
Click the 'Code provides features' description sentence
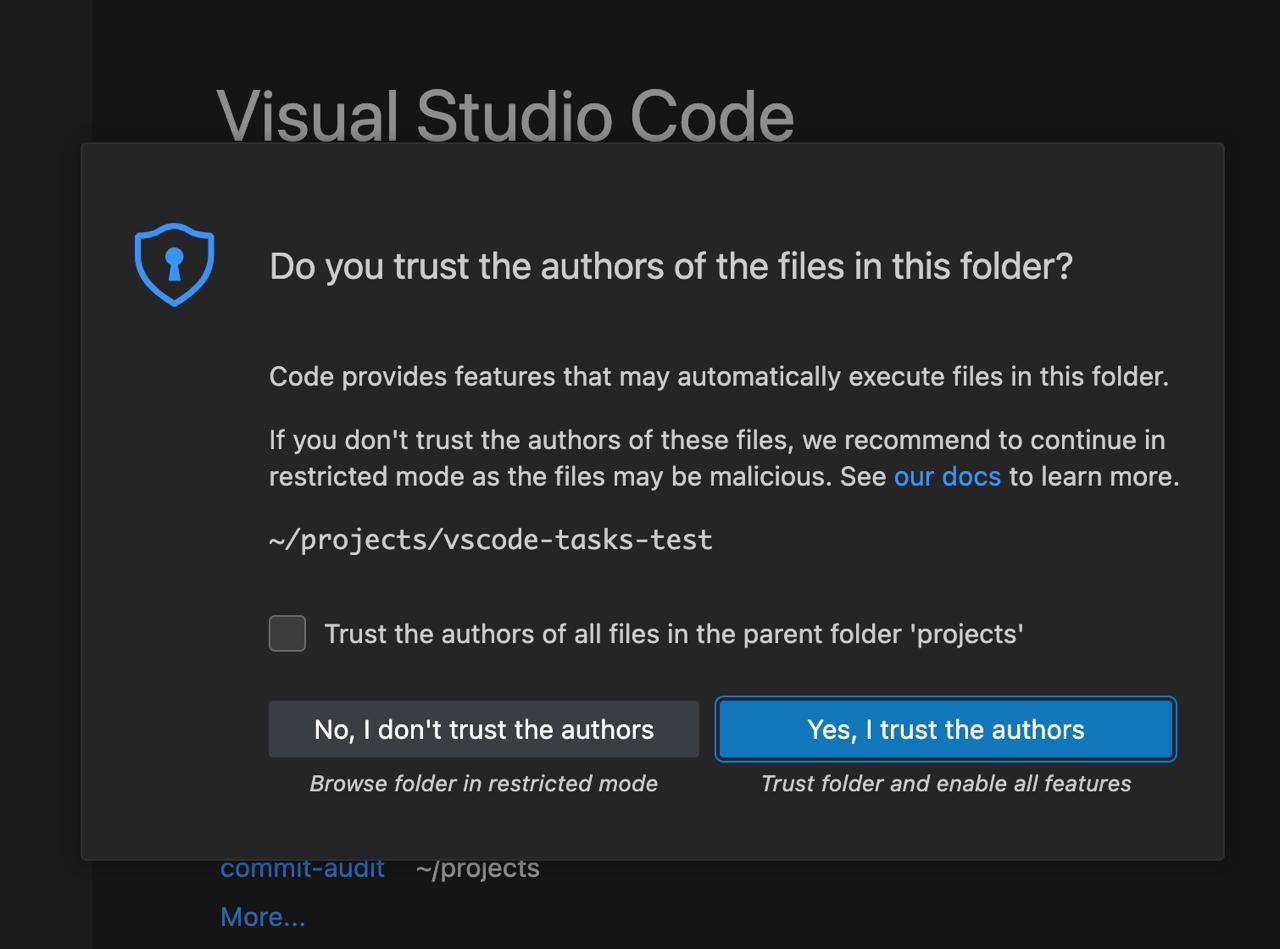click(718, 376)
